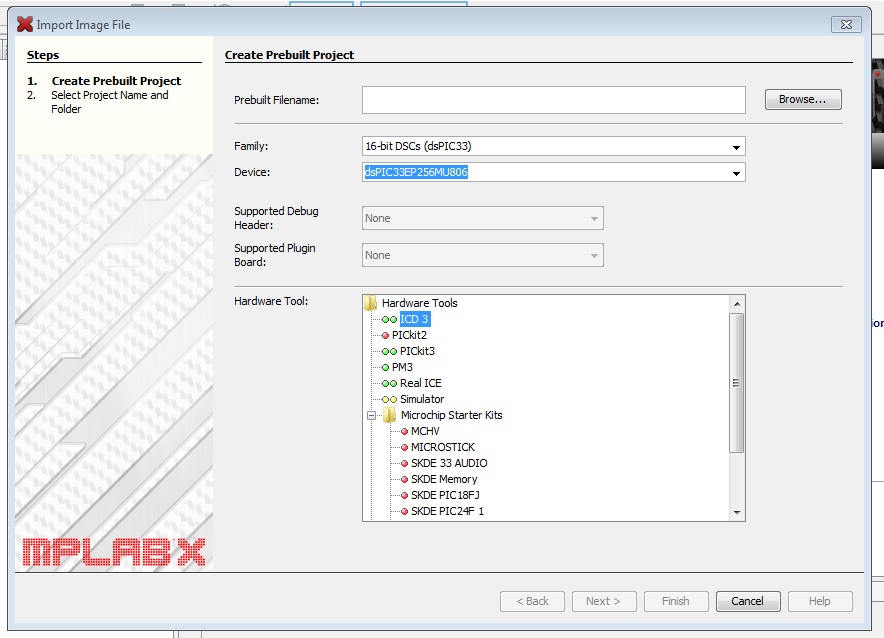This screenshot has height=638, width=884.
Task: Open Help for the wizard
Action: [820, 601]
